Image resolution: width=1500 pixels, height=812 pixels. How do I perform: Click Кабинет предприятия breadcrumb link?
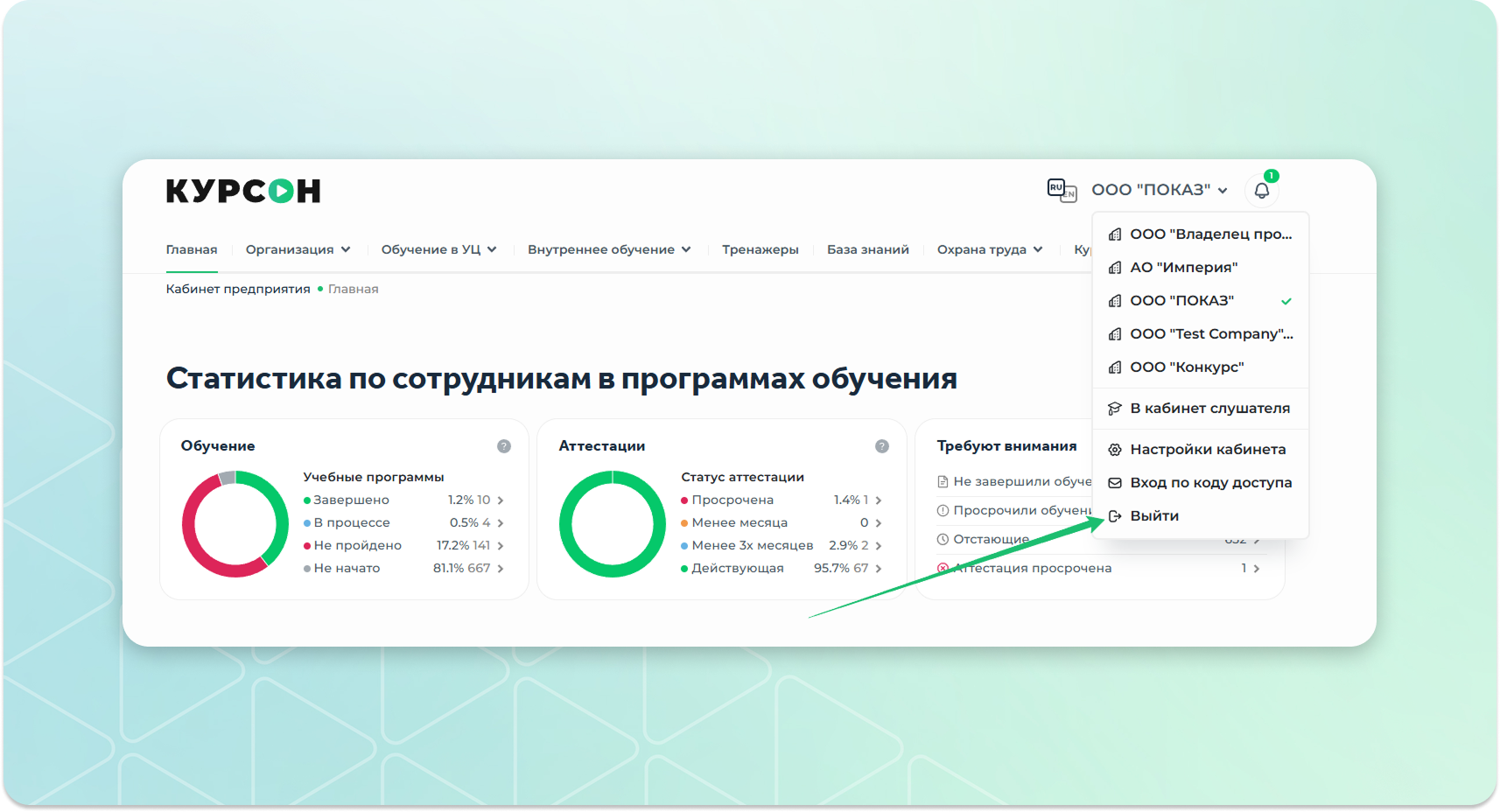tap(238, 289)
